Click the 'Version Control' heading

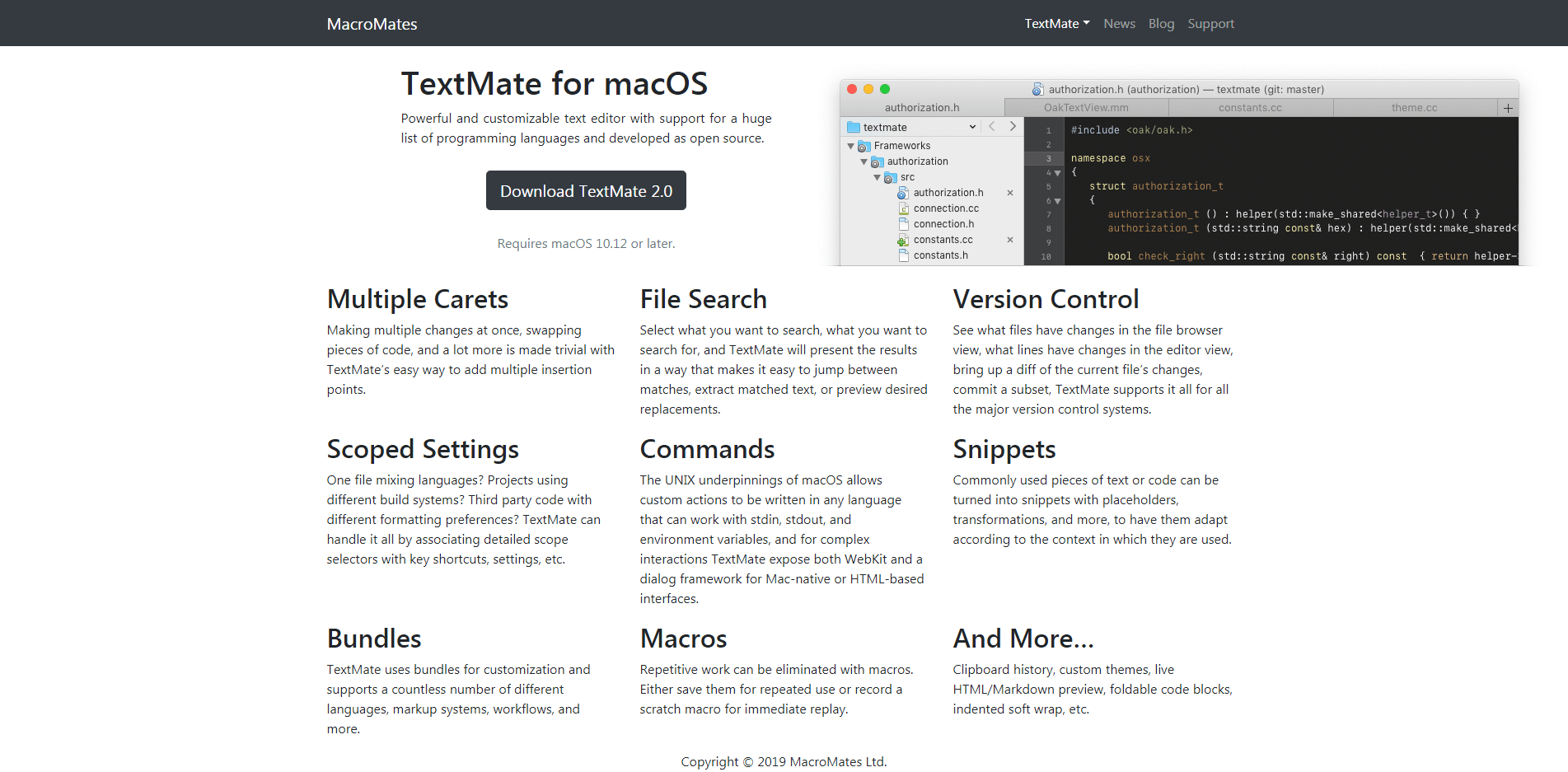[1046, 299]
